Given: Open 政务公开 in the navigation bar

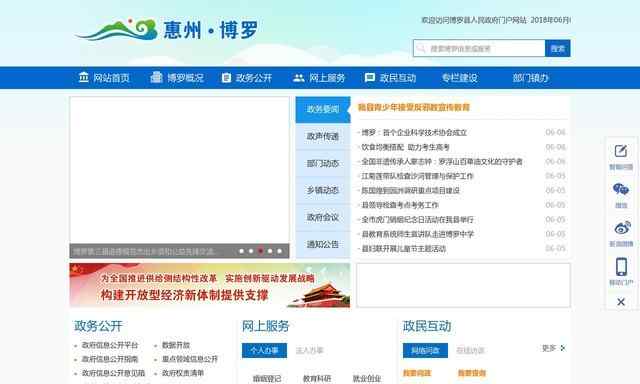Looking at the screenshot, I should pos(247,78).
